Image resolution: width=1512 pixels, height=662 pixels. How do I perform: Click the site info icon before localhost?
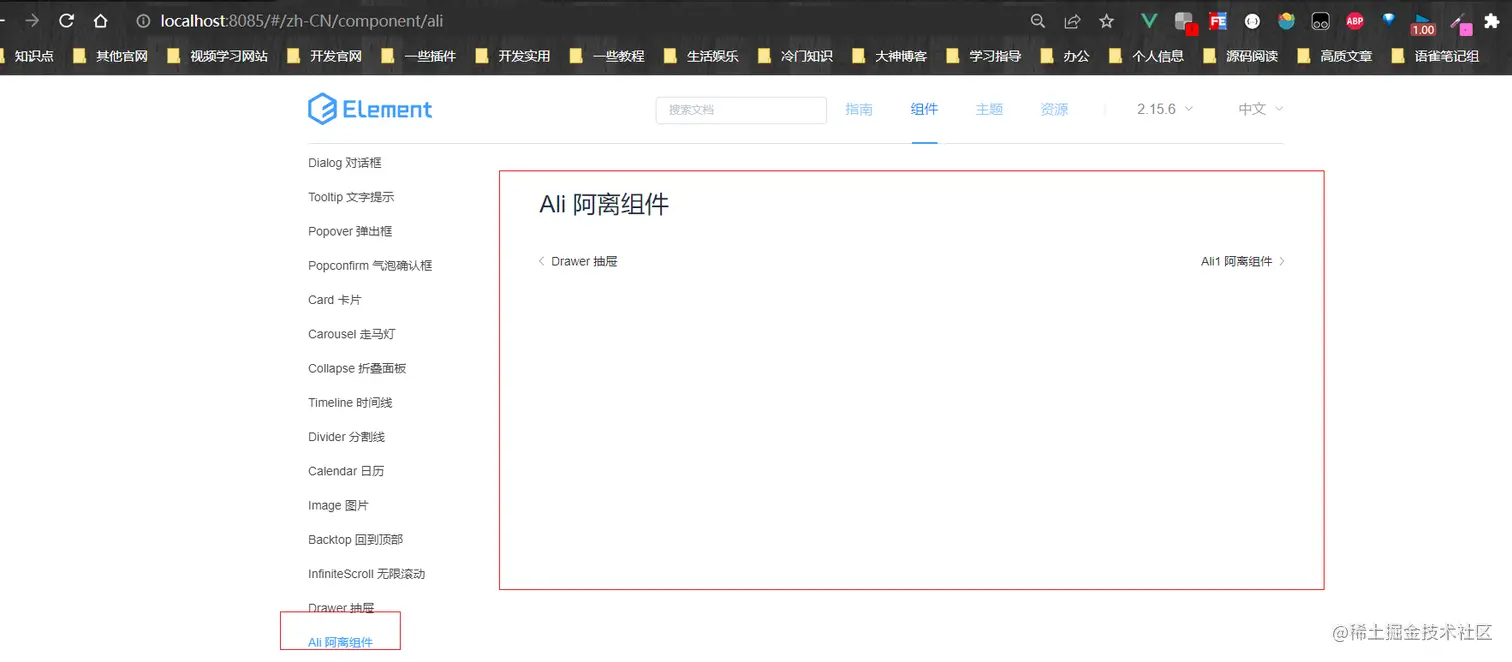[x=143, y=21]
